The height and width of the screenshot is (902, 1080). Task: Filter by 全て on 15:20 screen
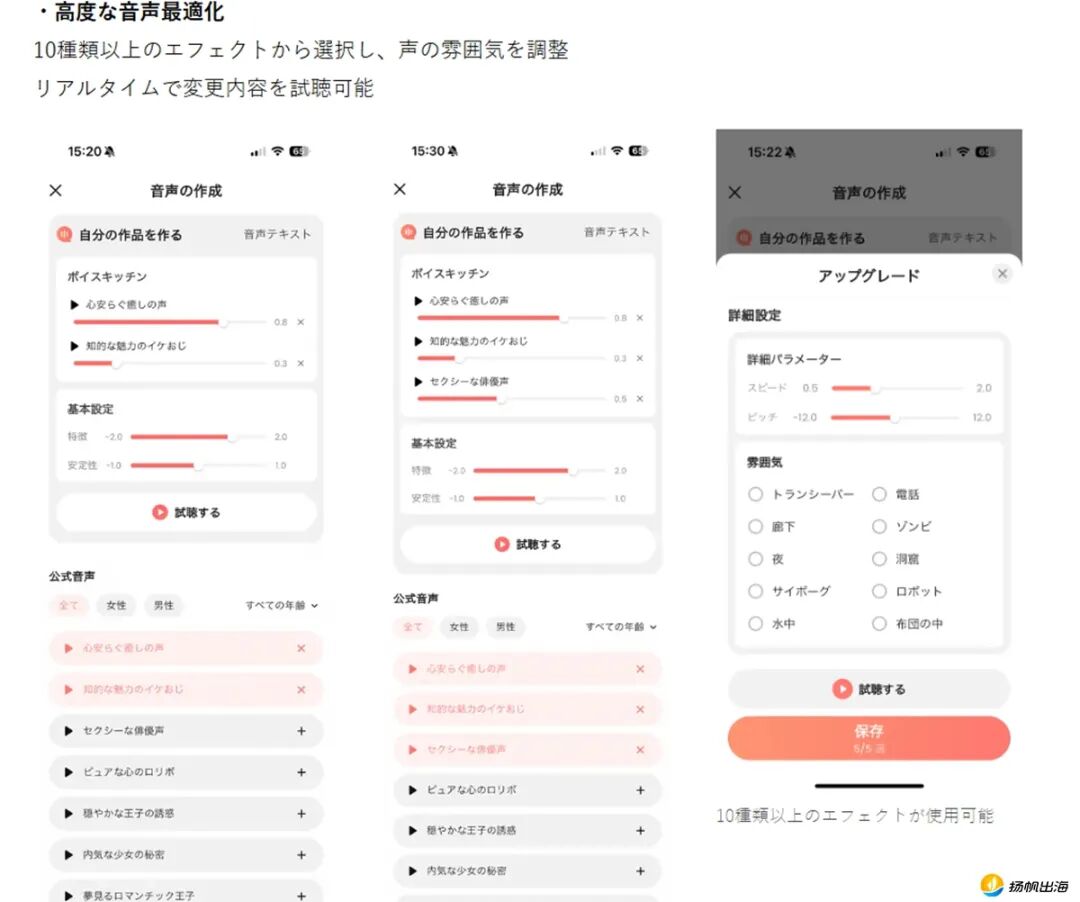click(68, 605)
